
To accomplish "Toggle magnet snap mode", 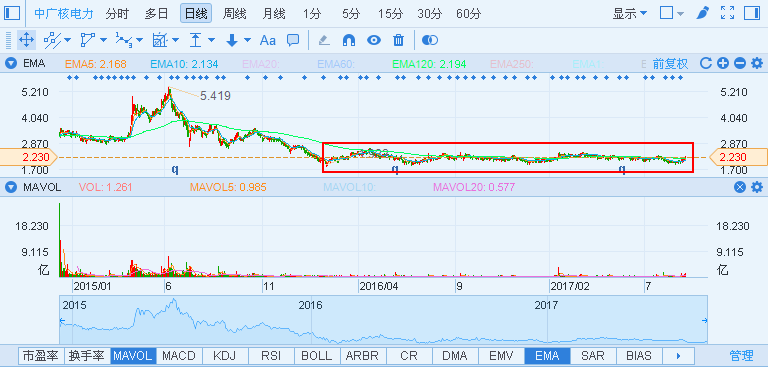I will coord(349,40).
